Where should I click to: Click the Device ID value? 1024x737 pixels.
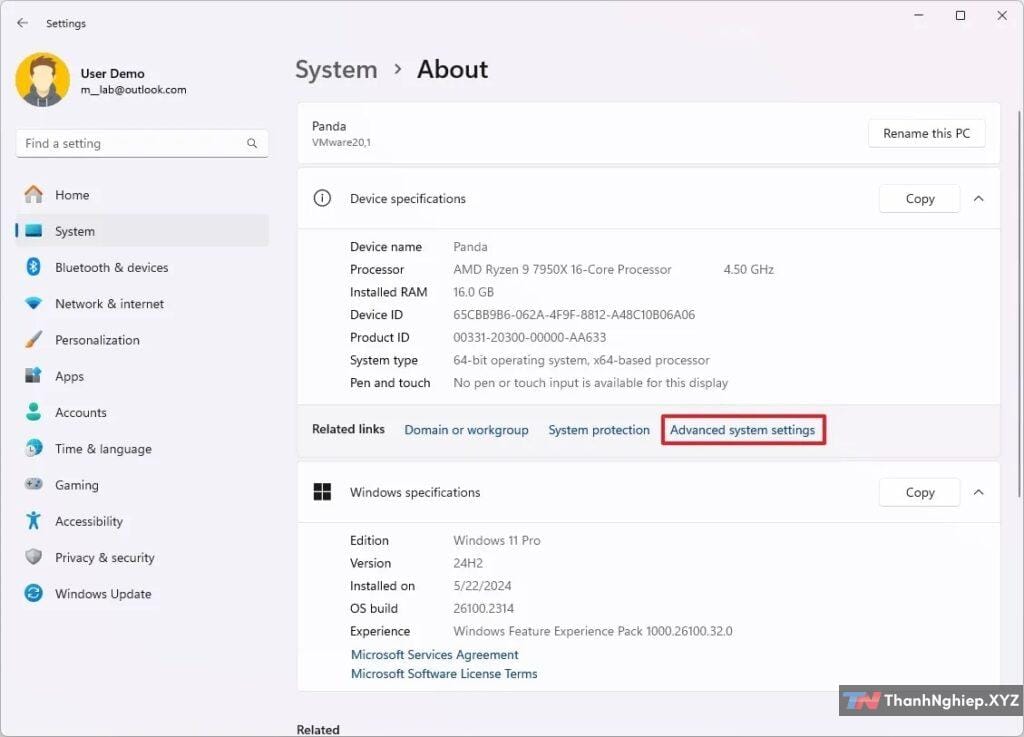pyautogui.click(x=574, y=315)
